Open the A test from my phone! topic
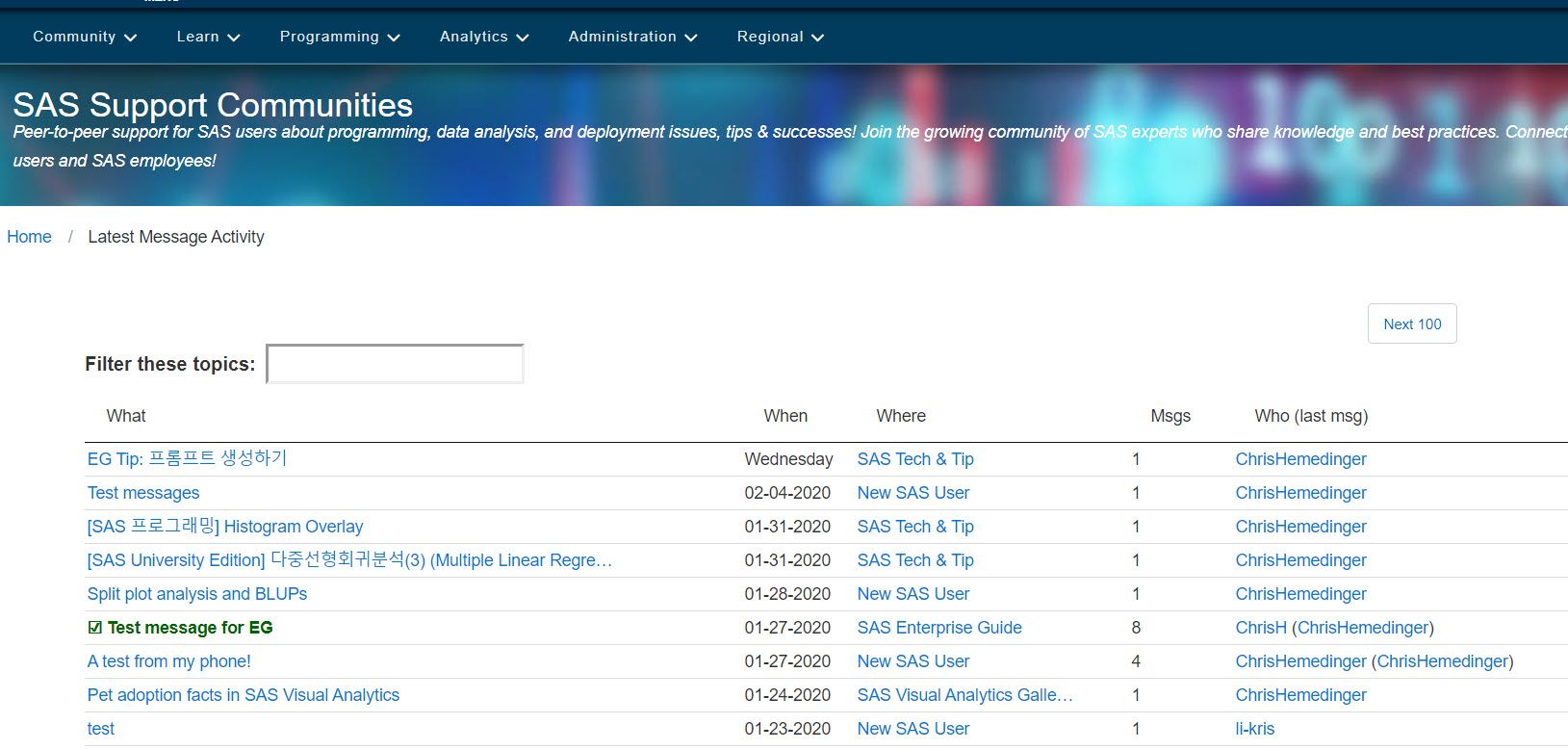This screenshot has height=750, width=1568. [x=169, y=661]
